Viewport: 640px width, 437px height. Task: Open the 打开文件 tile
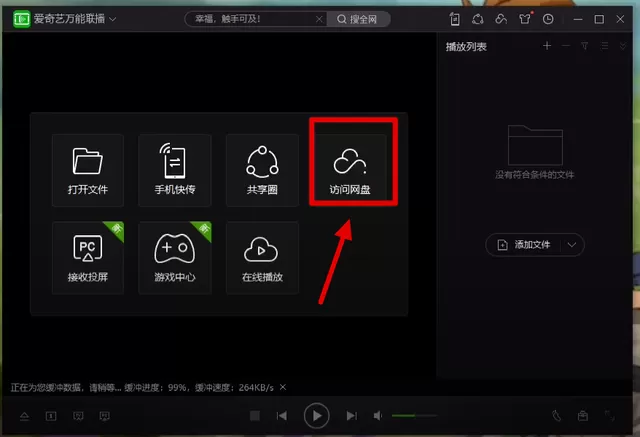(88, 170)
